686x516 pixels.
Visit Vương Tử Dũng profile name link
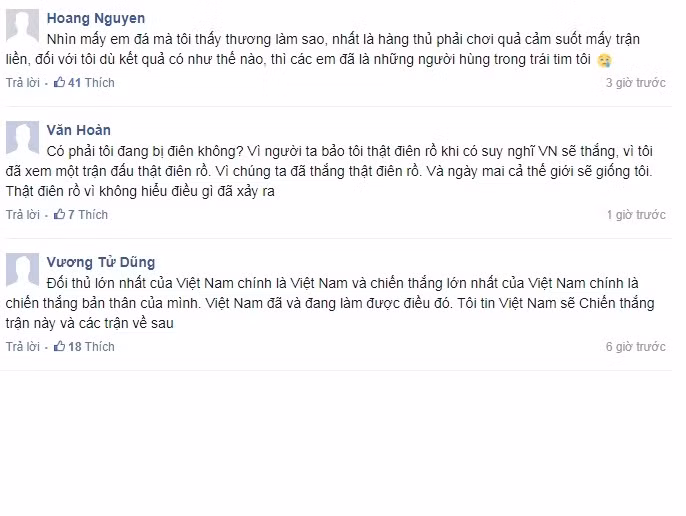[101, 262]
